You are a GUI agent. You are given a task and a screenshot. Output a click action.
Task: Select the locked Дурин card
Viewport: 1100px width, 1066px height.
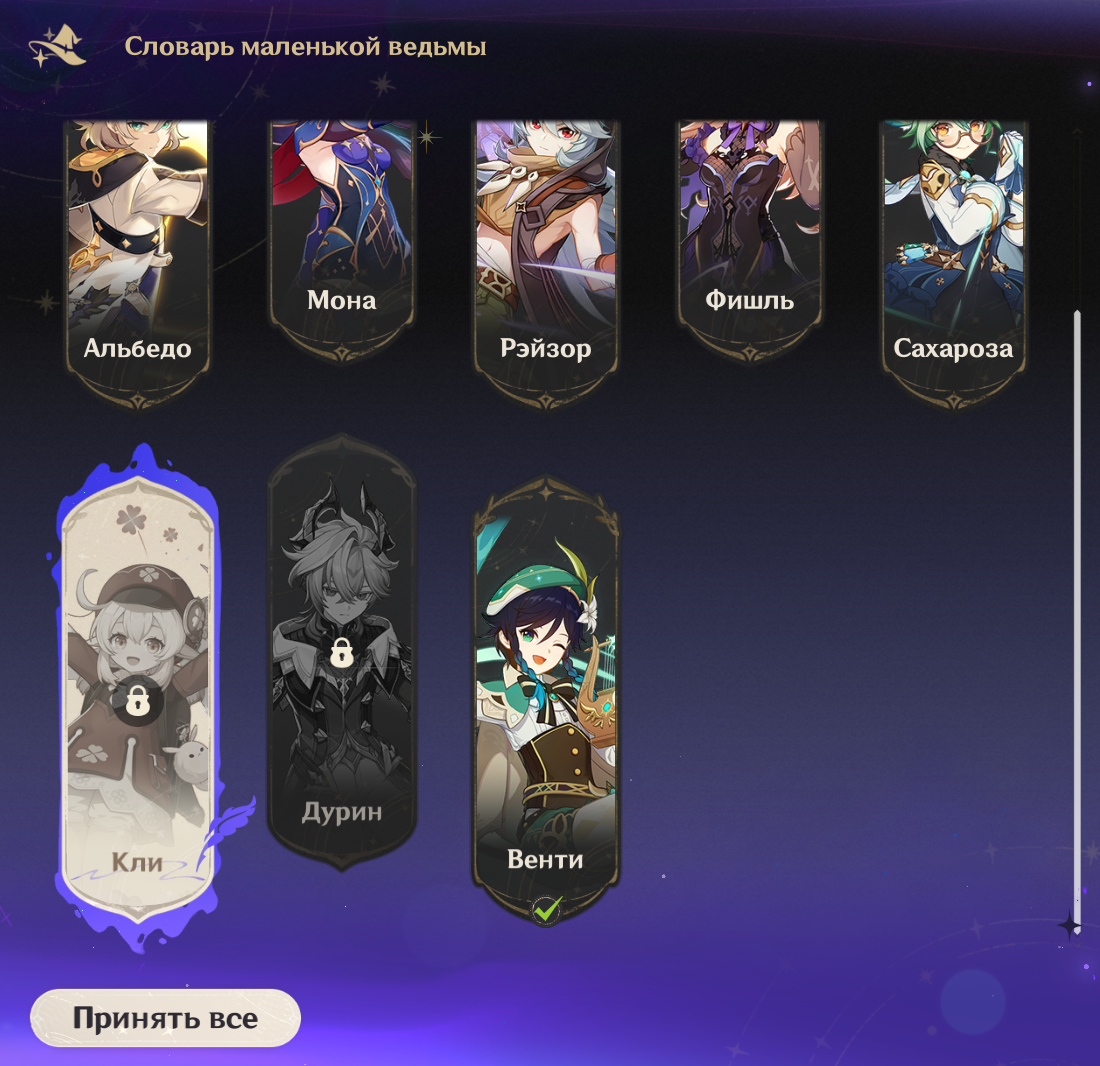click(342, 652)
